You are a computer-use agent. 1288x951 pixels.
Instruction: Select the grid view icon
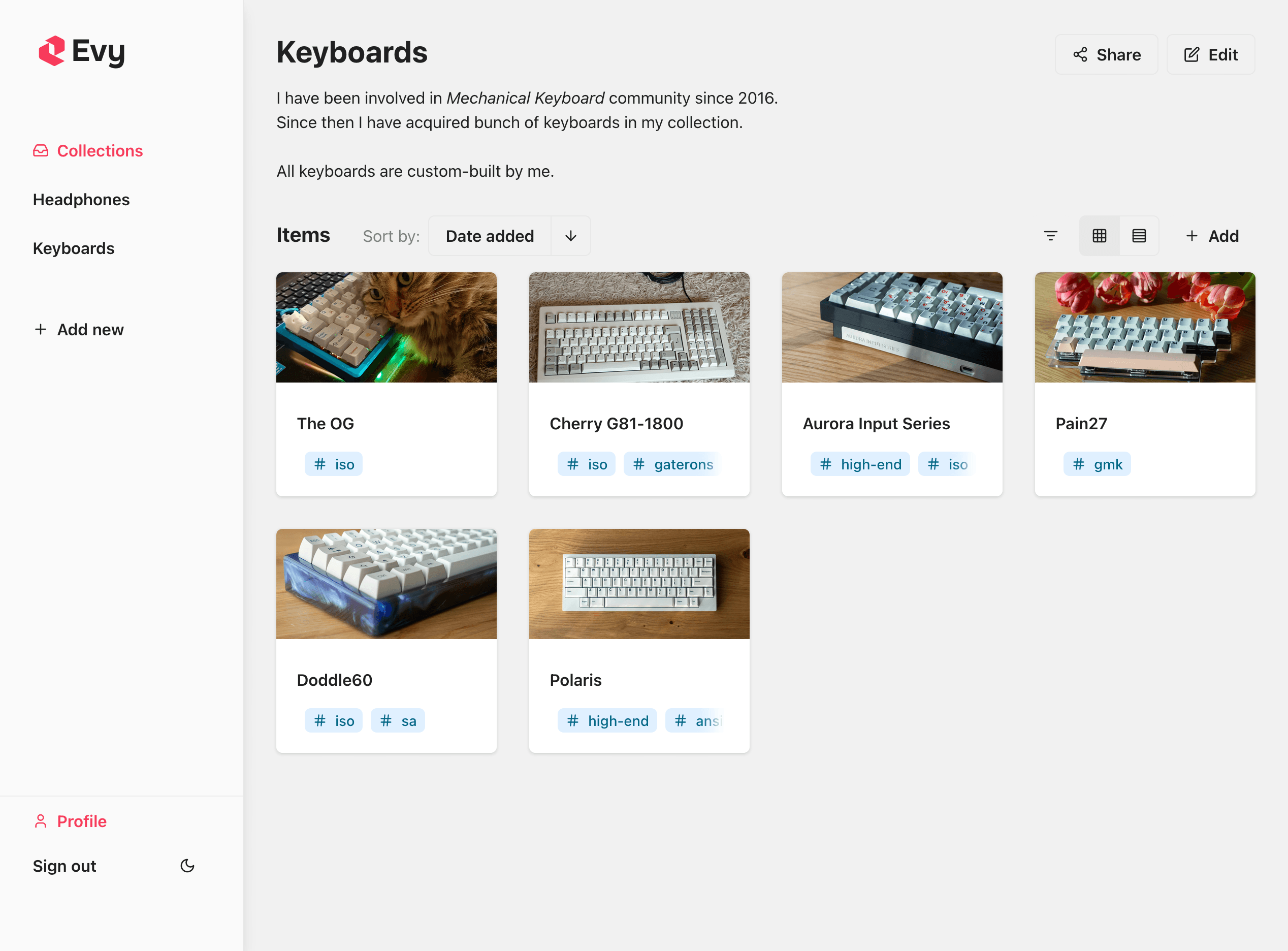pyautogui.click(x=1099, y=235)
